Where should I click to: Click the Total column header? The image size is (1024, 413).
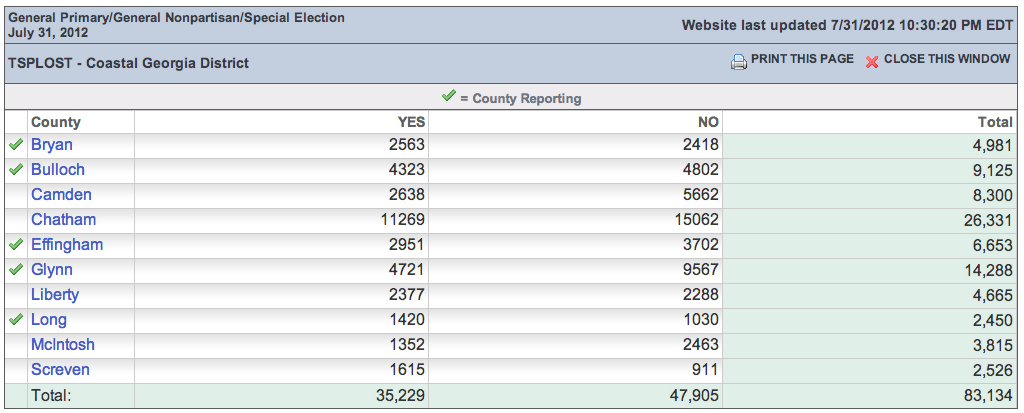coord(995,122)
